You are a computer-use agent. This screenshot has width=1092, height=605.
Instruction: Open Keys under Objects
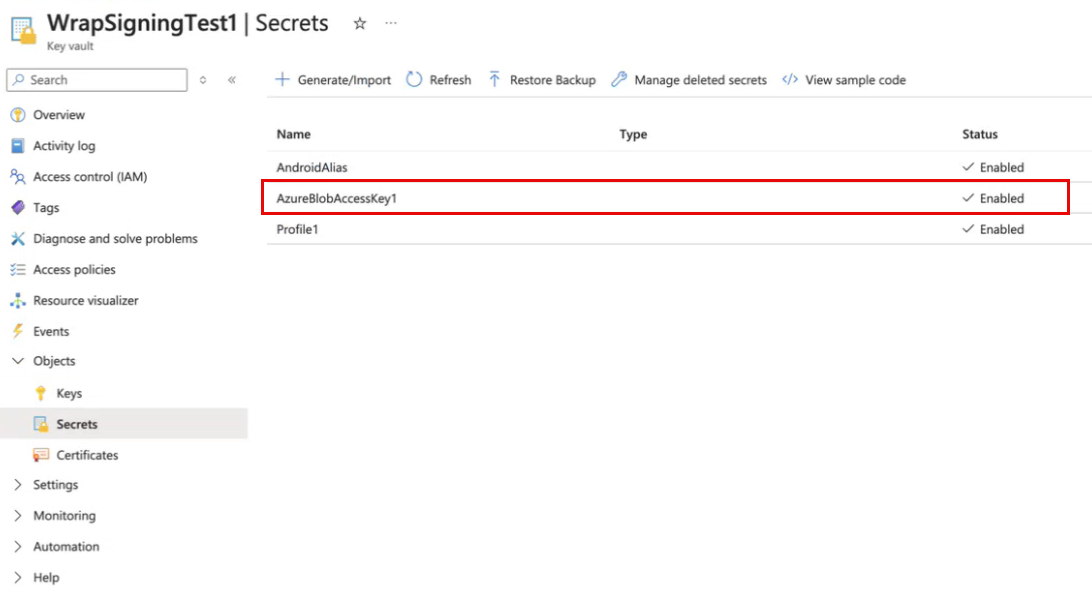pos(69,394)
